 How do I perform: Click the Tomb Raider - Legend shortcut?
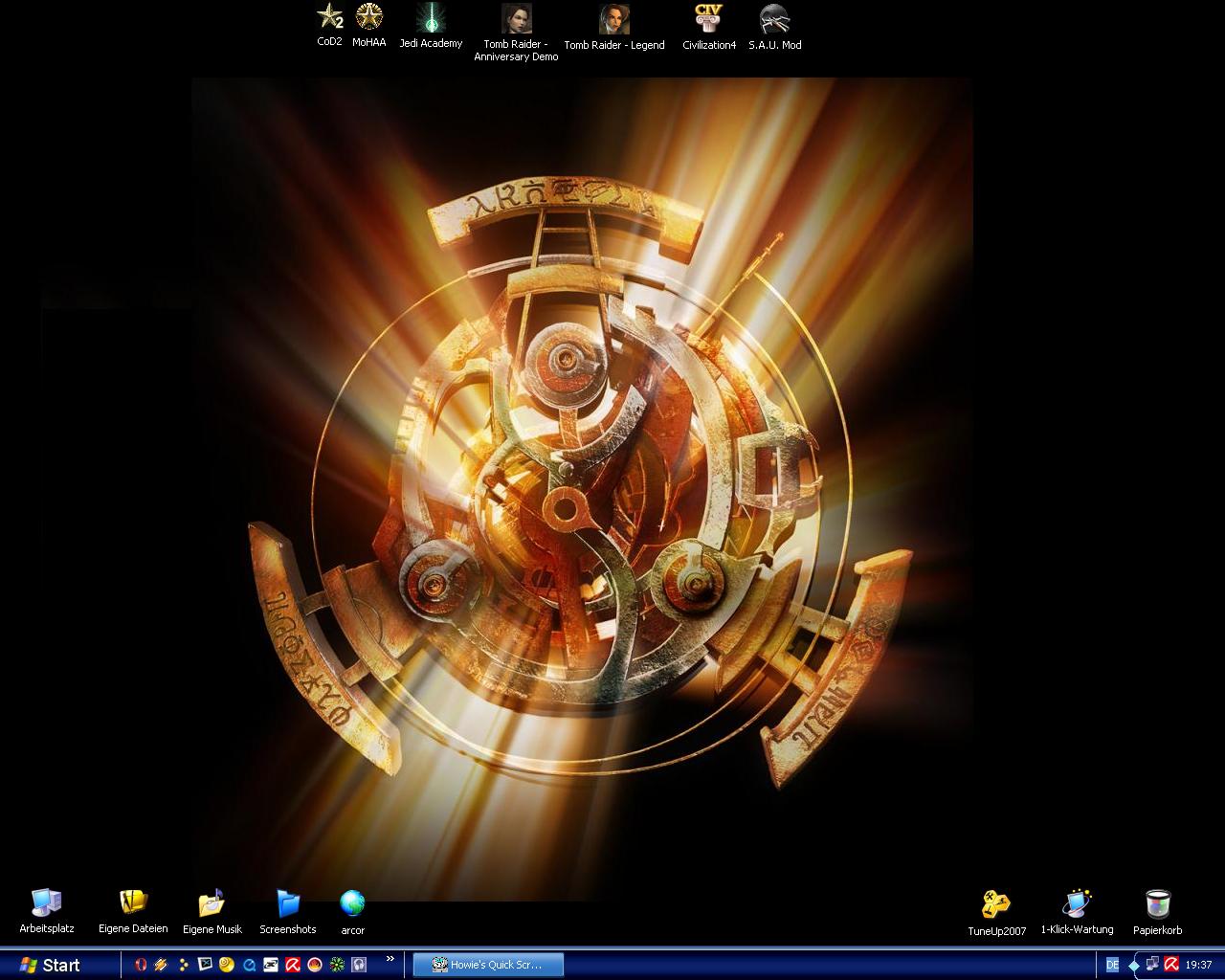click(614, 27)
